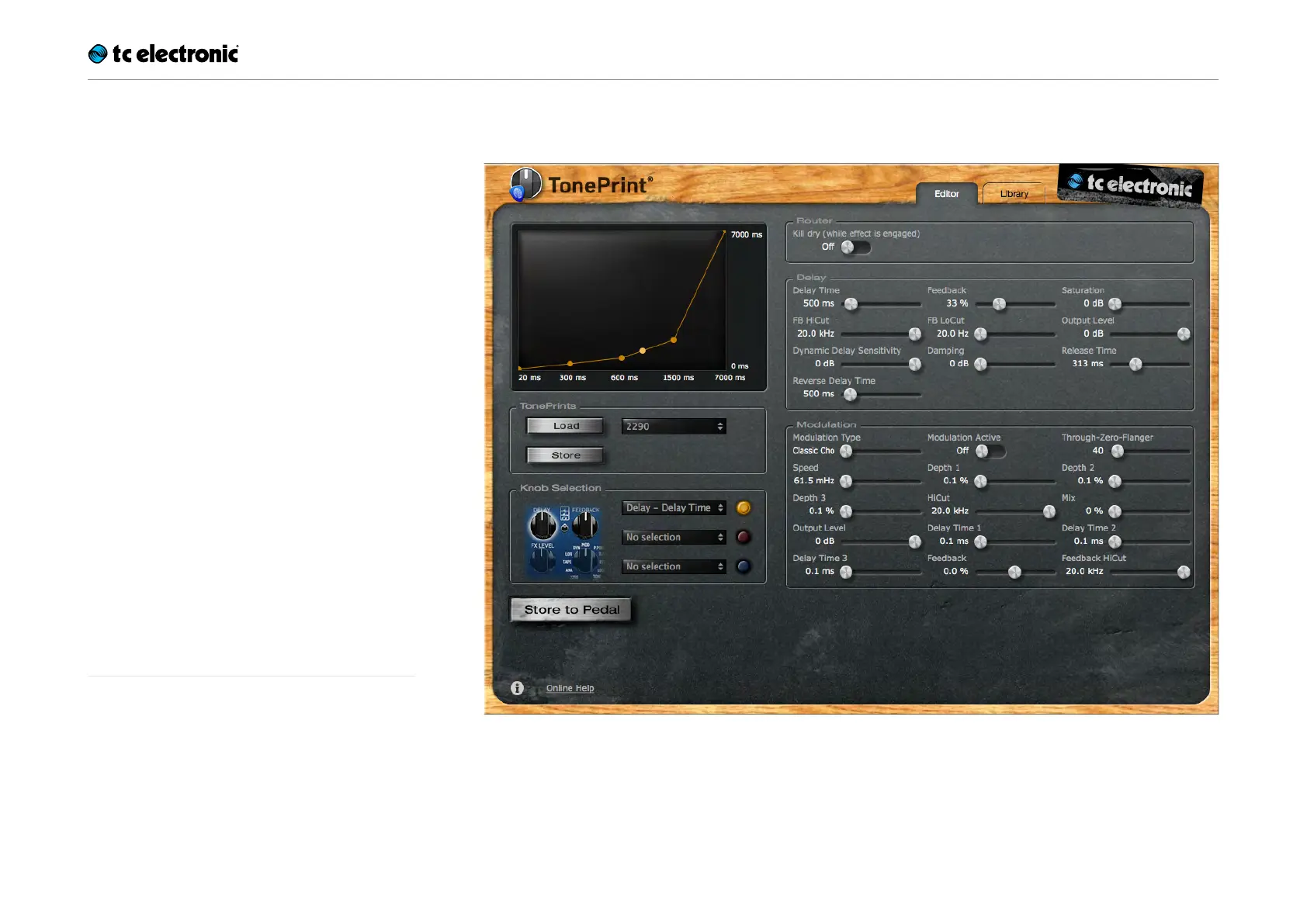Click the Load button
The height and width of the screenshot is (924, 1307).
[565, 426]
